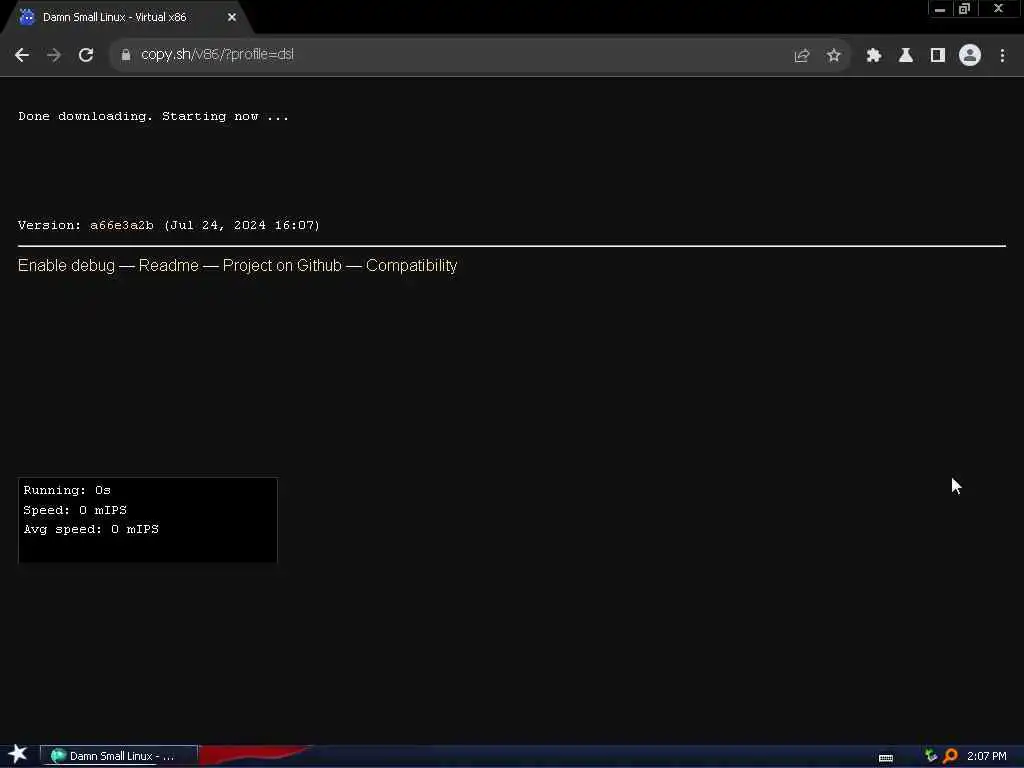The image size is (1024, 768).
Task: Reload the copy.sh page
Action: [x=86, y=55]
